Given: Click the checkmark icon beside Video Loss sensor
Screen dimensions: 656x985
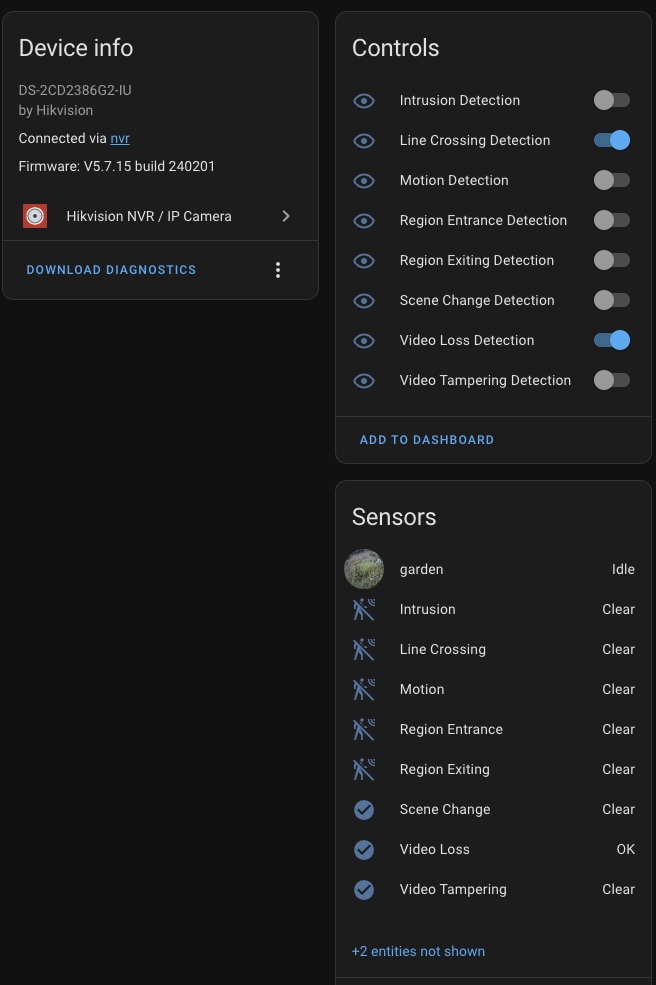Looking at the screenshot, I should [364, 849].
